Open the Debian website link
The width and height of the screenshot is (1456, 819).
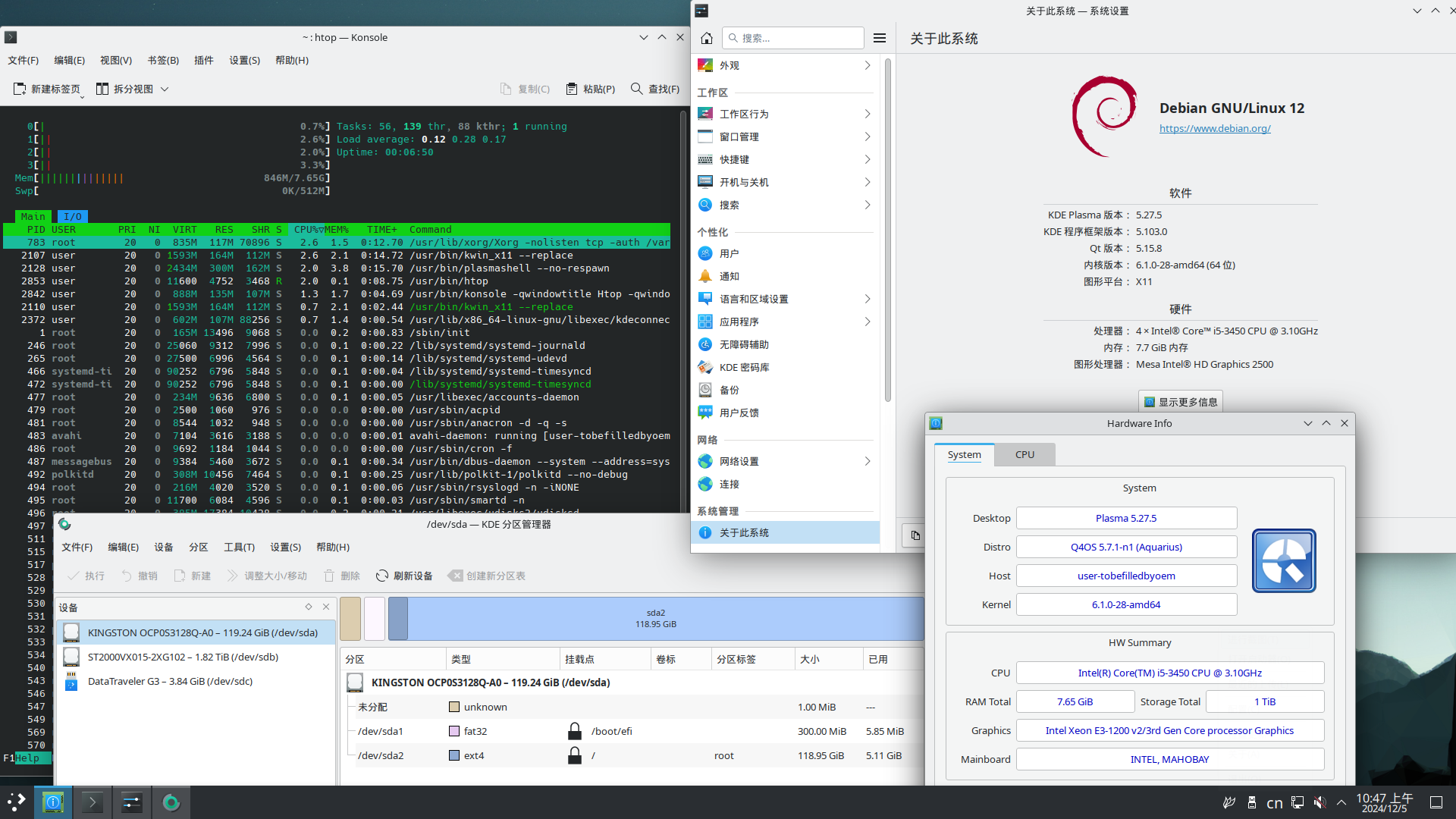click(1215, 128)
